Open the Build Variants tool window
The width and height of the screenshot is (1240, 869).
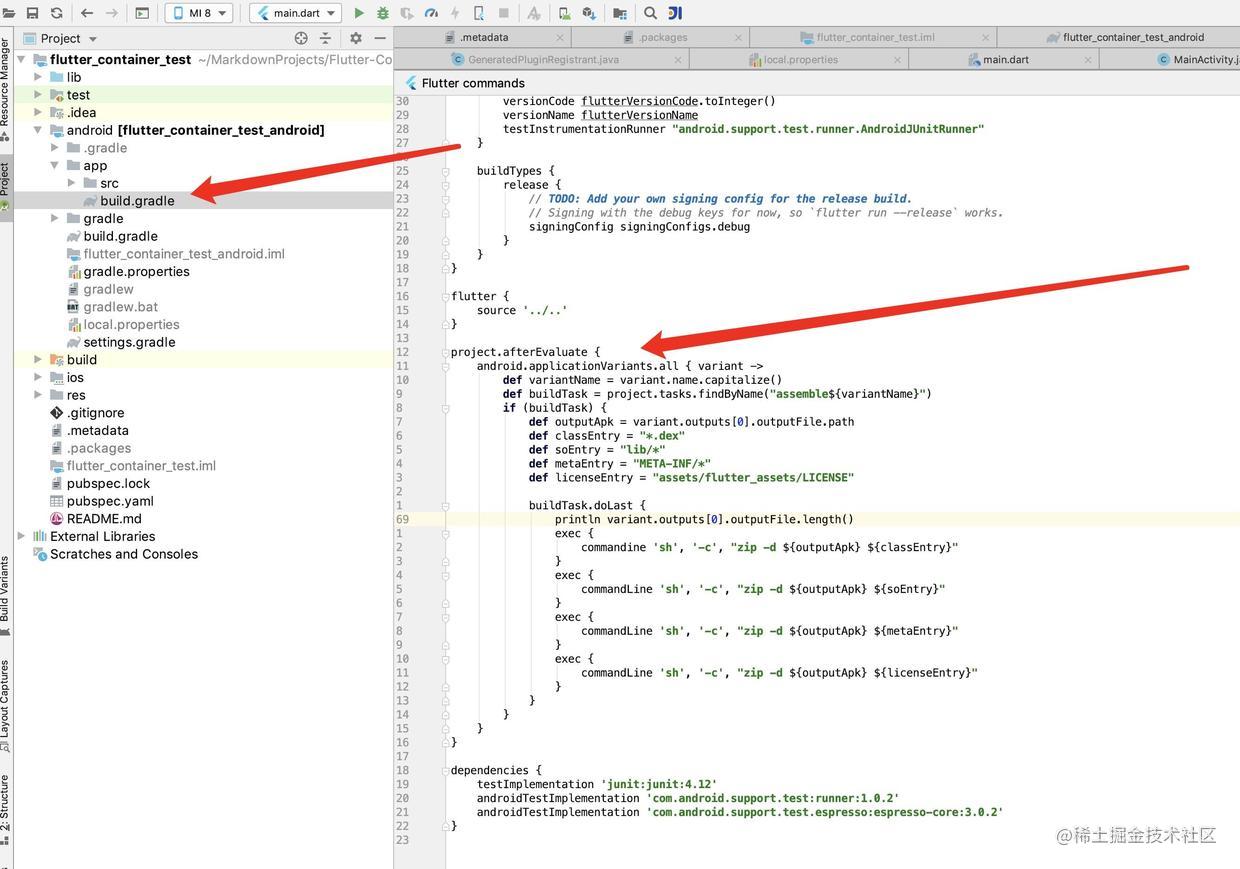pyautogui.click(x=5, y=595)
